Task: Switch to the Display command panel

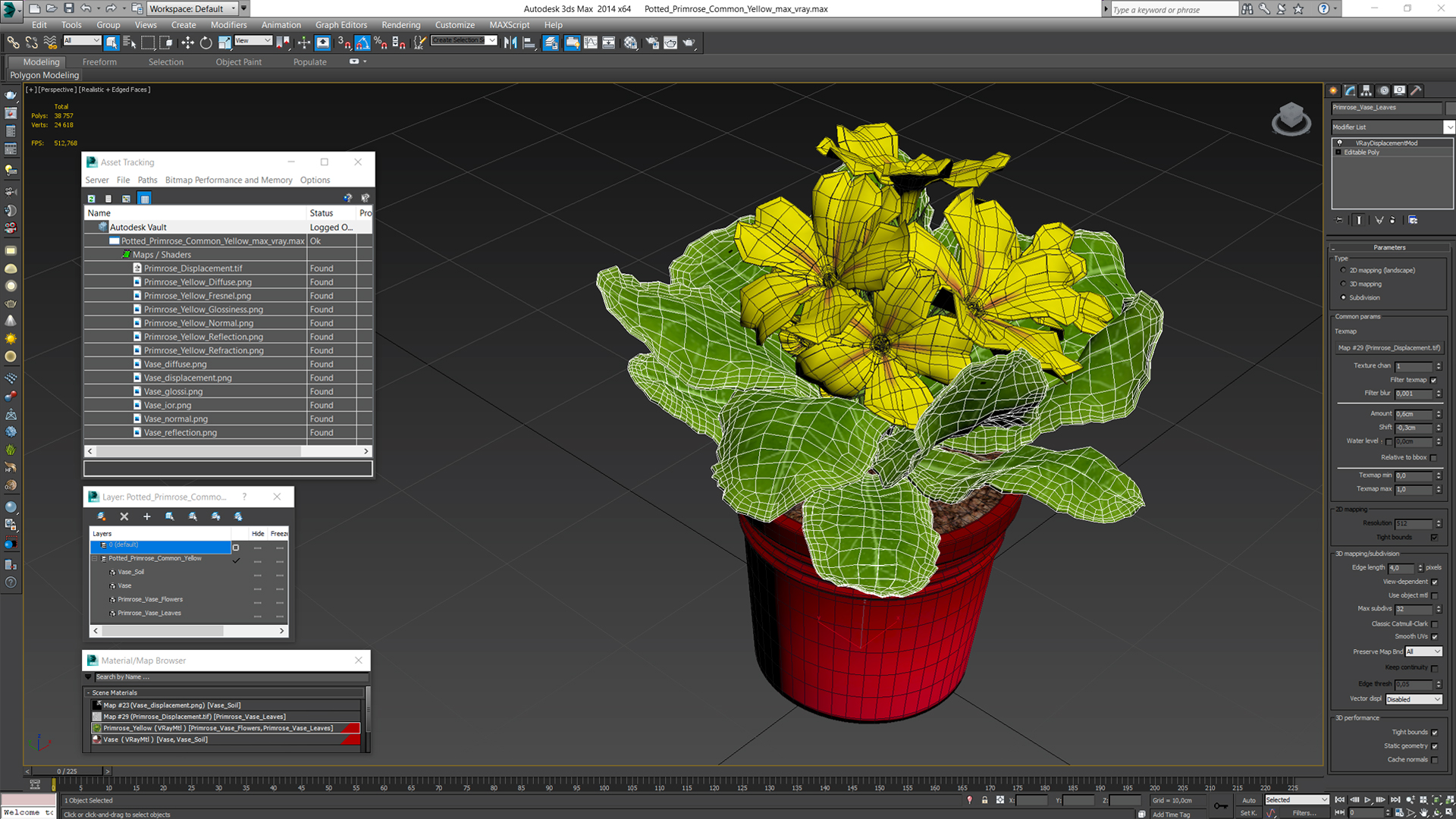Action: [1400, 90]
